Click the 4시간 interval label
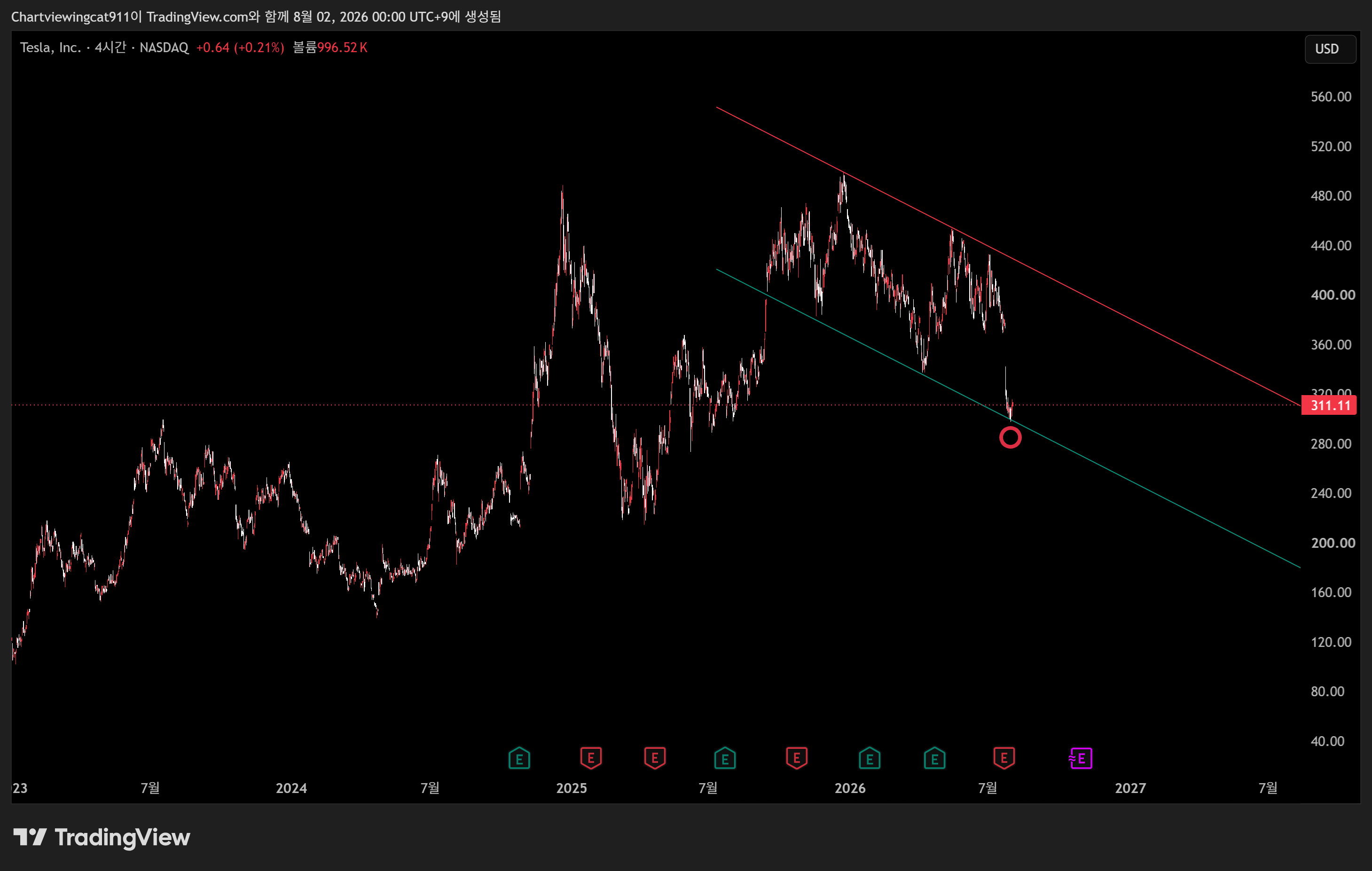 tap(110, 47)
